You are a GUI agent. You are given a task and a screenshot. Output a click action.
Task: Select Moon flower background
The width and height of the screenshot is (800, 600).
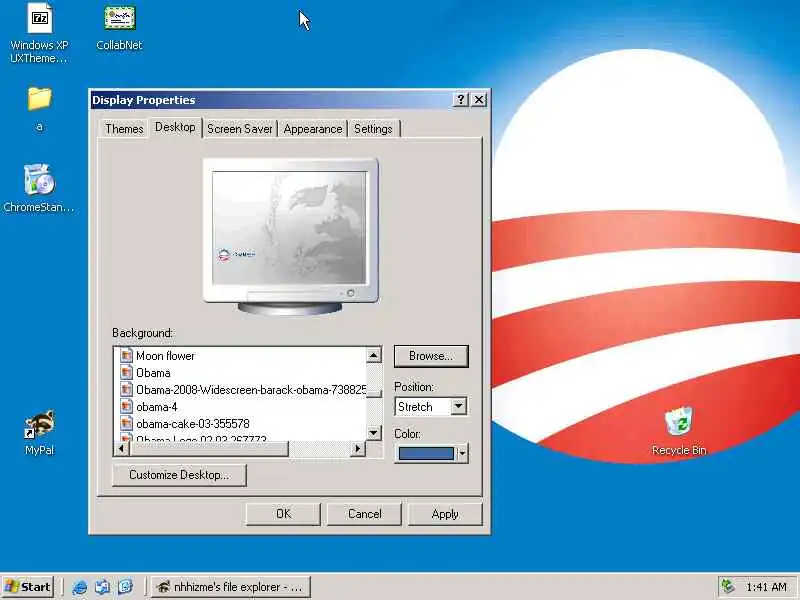[165, 356]
